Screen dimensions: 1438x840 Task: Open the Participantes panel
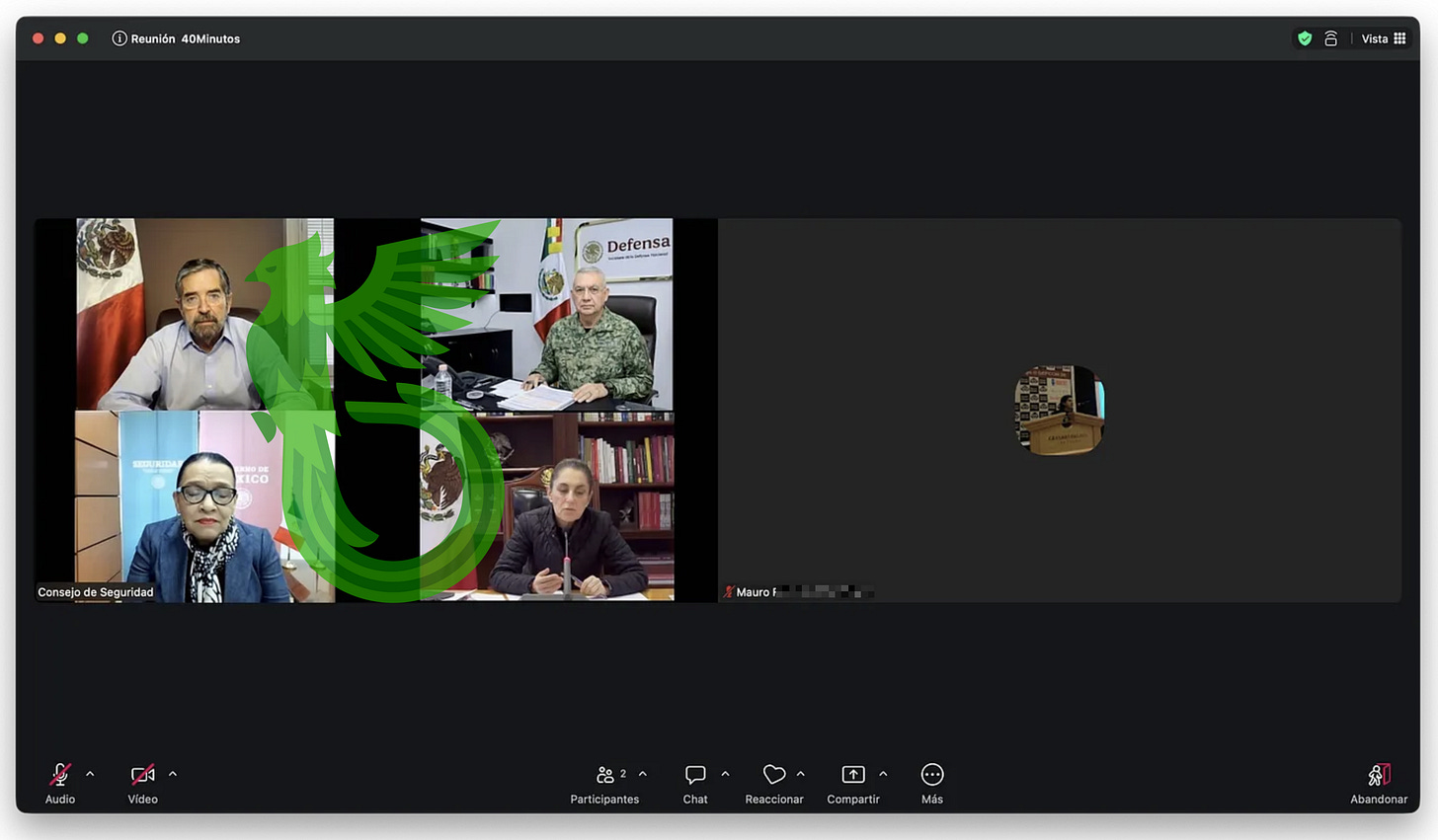[604, 784]
